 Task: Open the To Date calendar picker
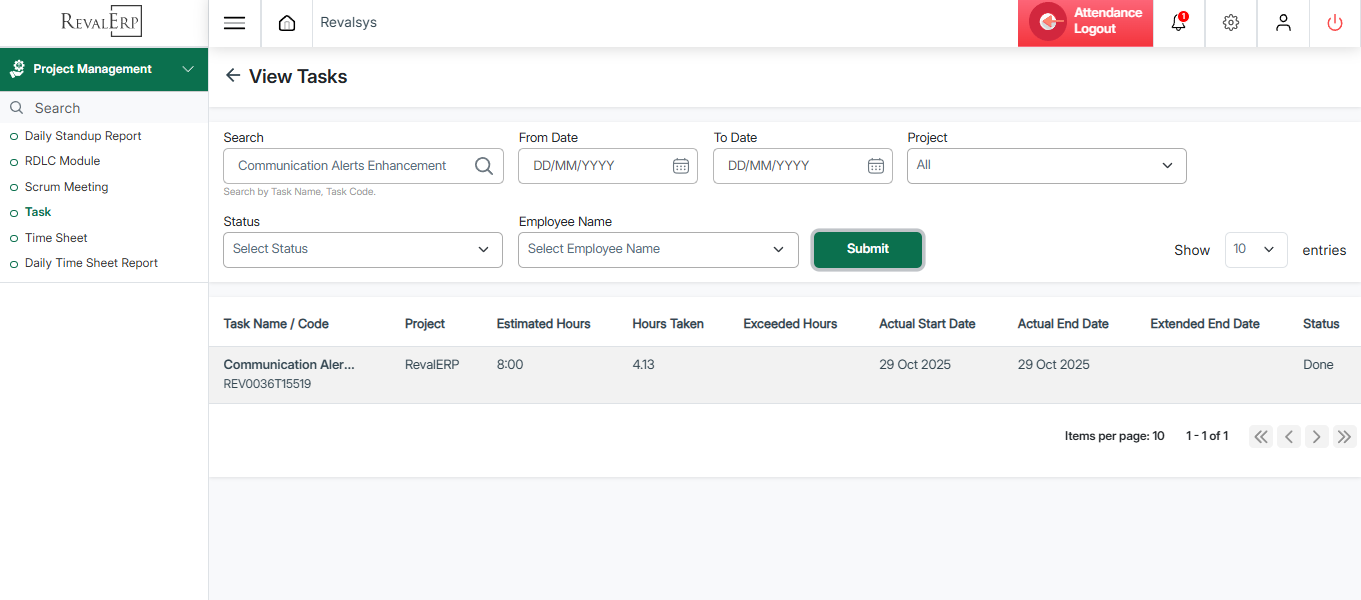[876, 166]
